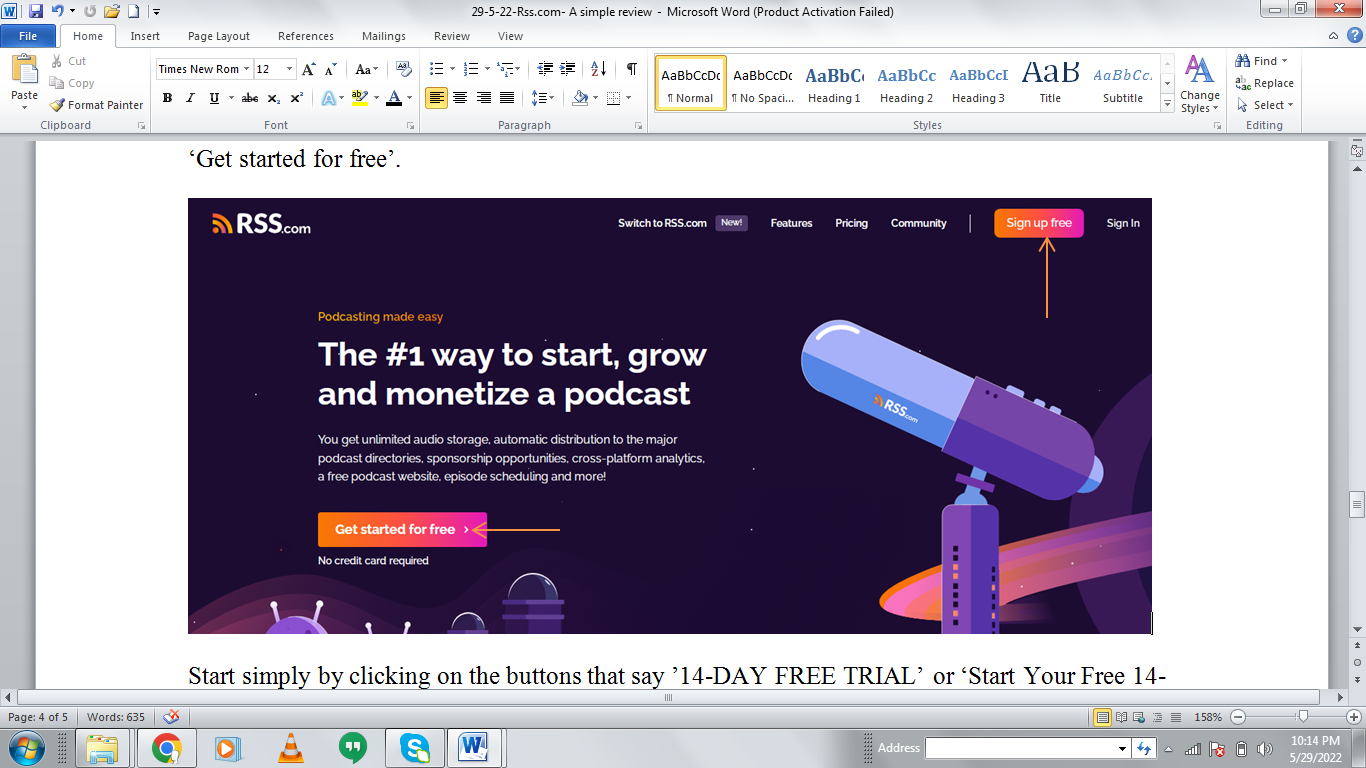This screenshot has height=768, width=1366.
Task: Create a new blank document from Quick Access
Action: click(x=133, y=12)
